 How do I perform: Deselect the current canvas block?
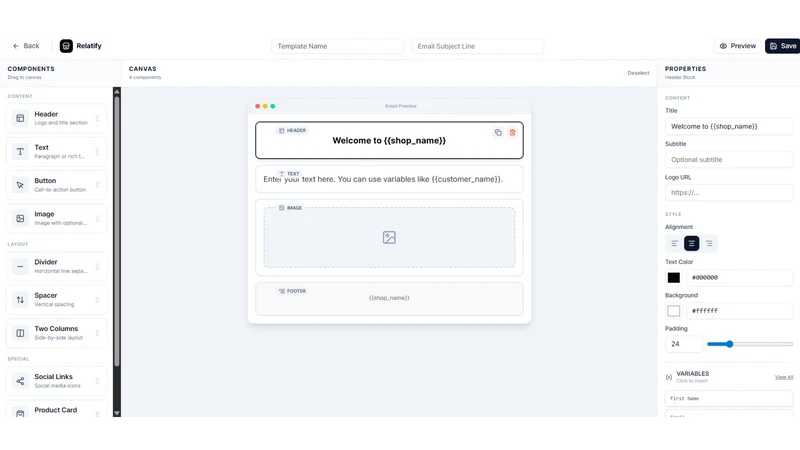coord(638,73)
